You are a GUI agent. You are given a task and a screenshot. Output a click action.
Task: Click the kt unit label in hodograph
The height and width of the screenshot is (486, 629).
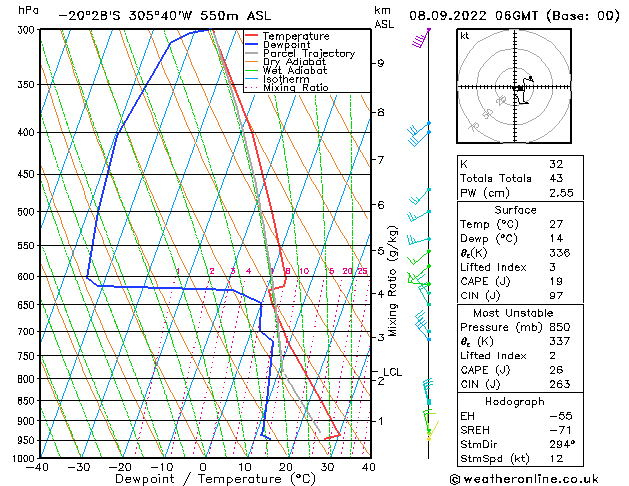coord(465,36)
